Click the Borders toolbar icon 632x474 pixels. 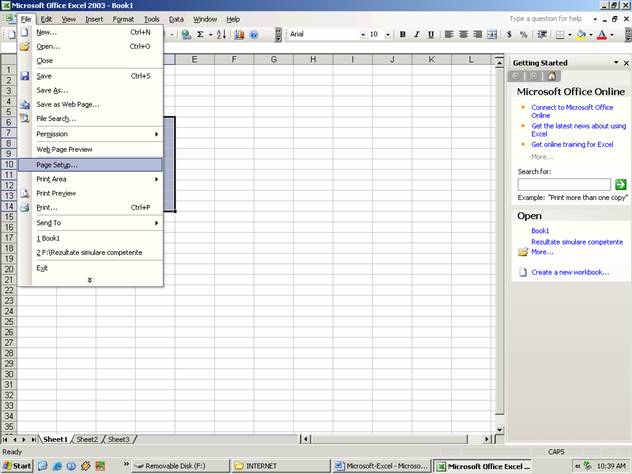560,35
